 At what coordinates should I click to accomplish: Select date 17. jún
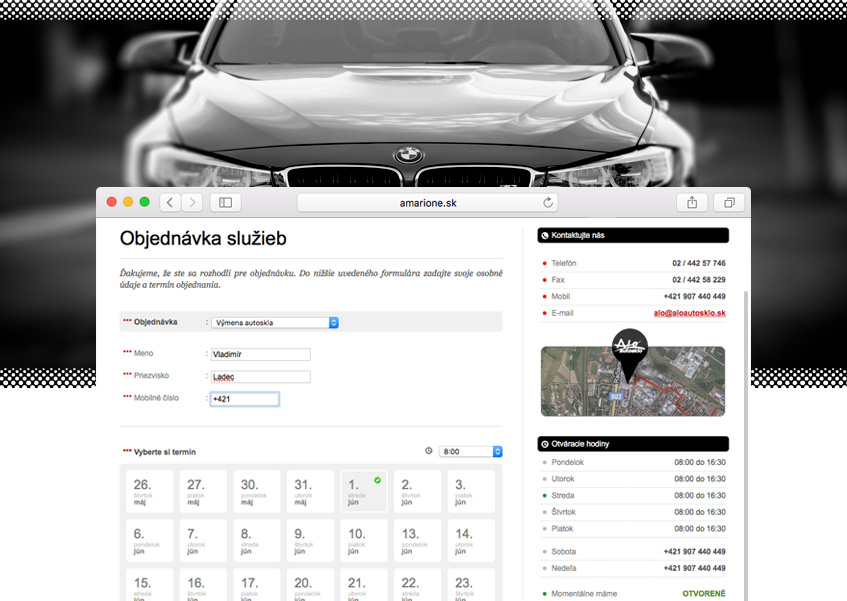click(x=257, y=585)
